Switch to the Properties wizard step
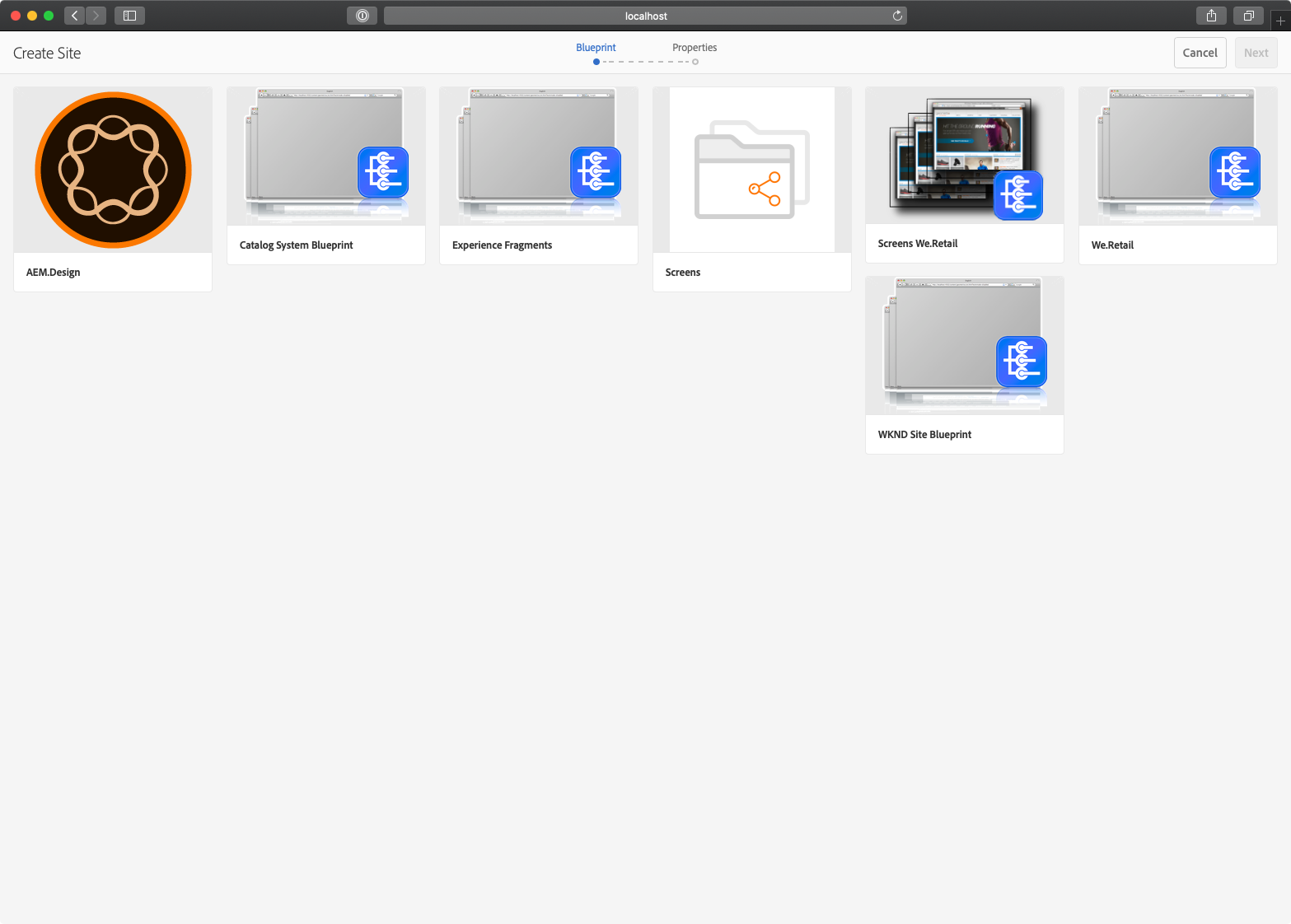This screenshot has height=924, width=1291. point(695,48)
